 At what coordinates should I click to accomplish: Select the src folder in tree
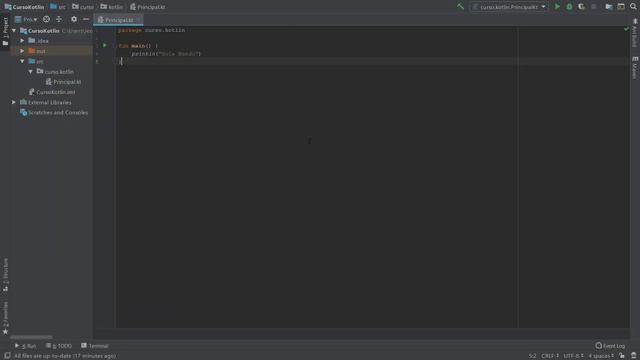coord(36,61)
